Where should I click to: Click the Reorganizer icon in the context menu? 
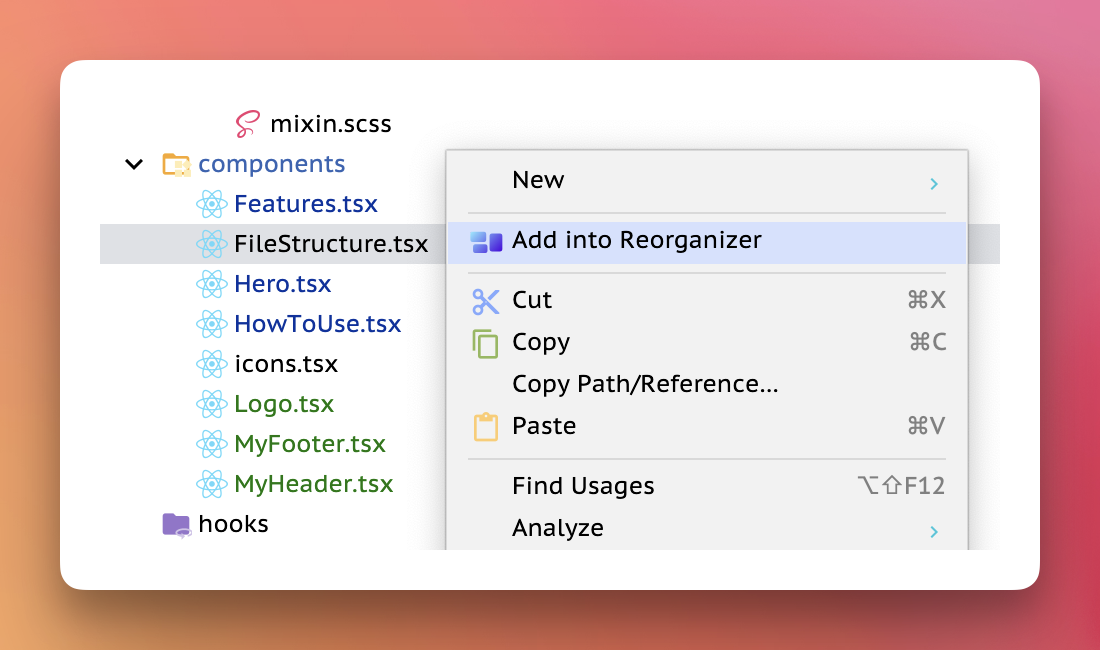coord(487,241)
